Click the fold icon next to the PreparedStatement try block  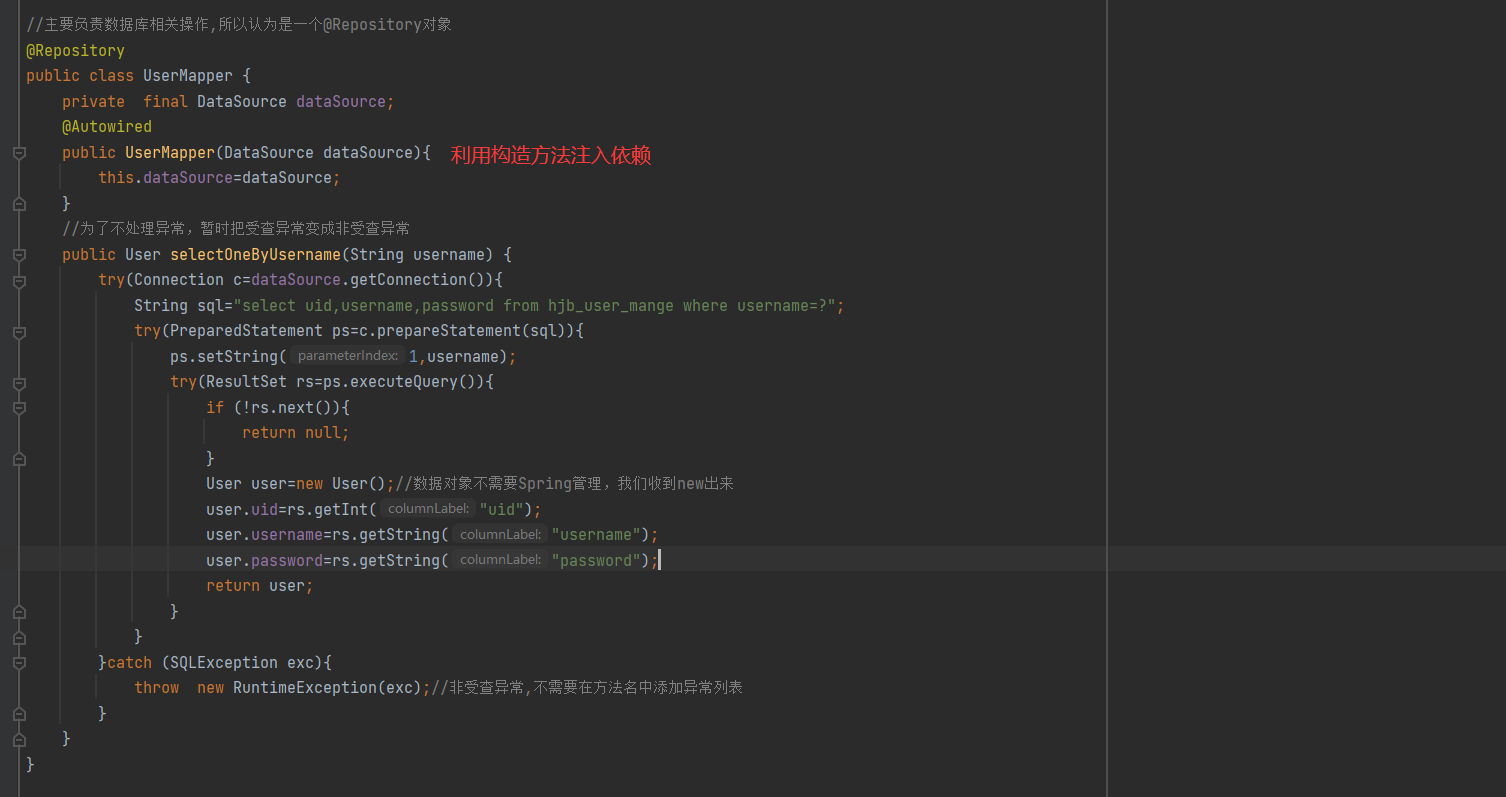[18, 330]
